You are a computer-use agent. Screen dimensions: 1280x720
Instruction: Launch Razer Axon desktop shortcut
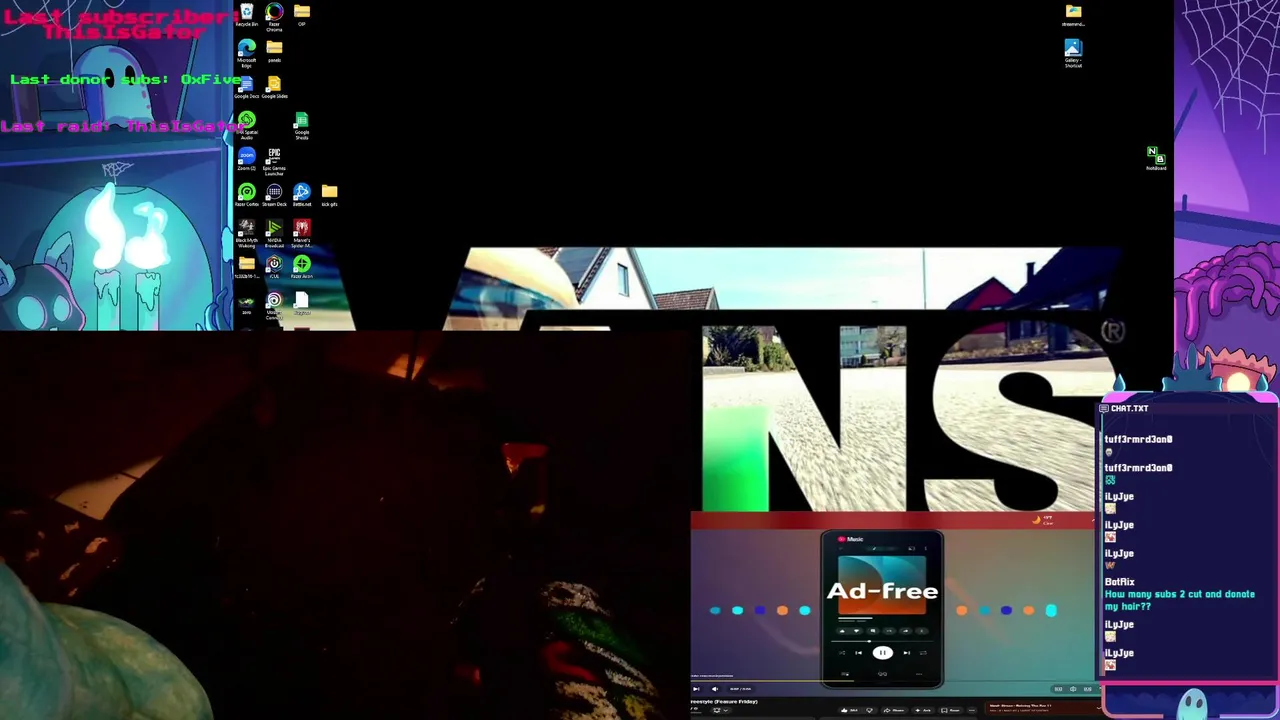click(302, 267)
